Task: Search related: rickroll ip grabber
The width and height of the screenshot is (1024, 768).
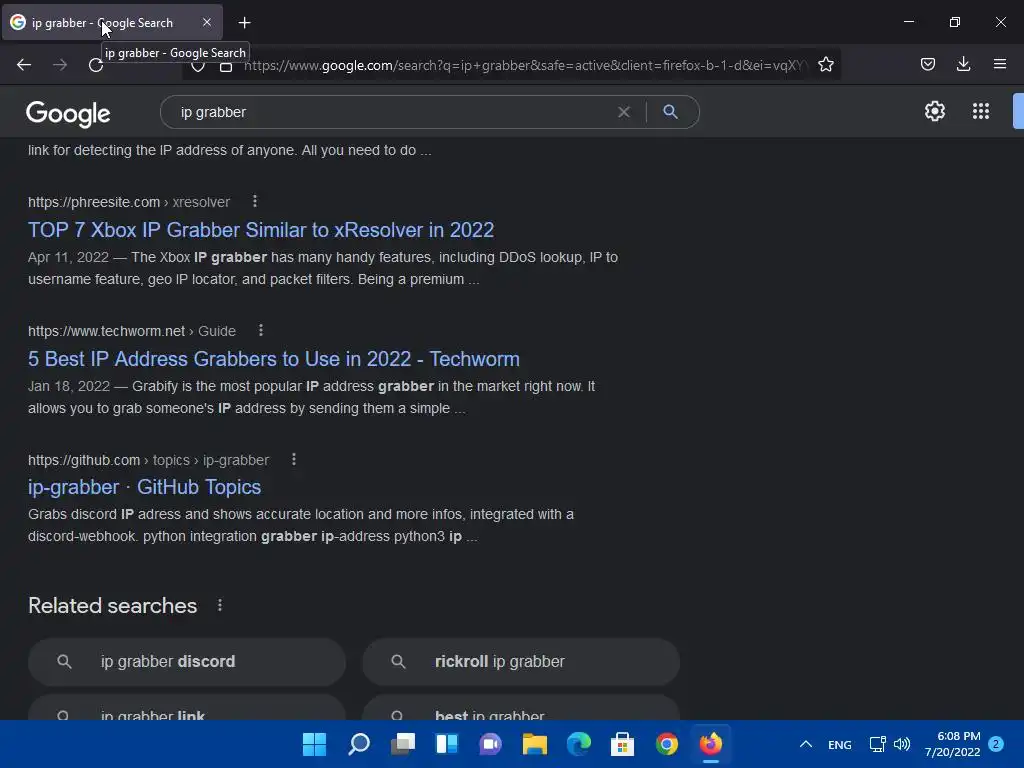Action: point(520,662)
